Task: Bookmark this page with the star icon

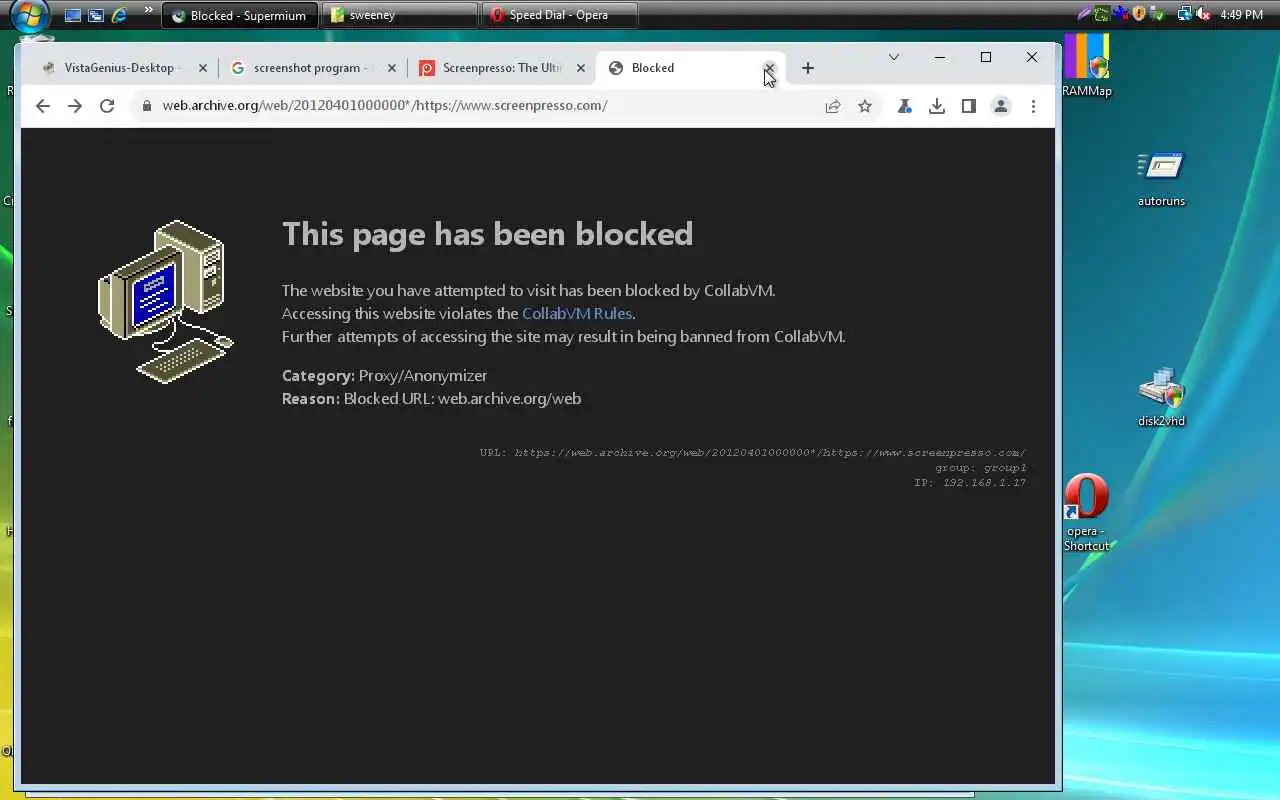Action: 865,106
